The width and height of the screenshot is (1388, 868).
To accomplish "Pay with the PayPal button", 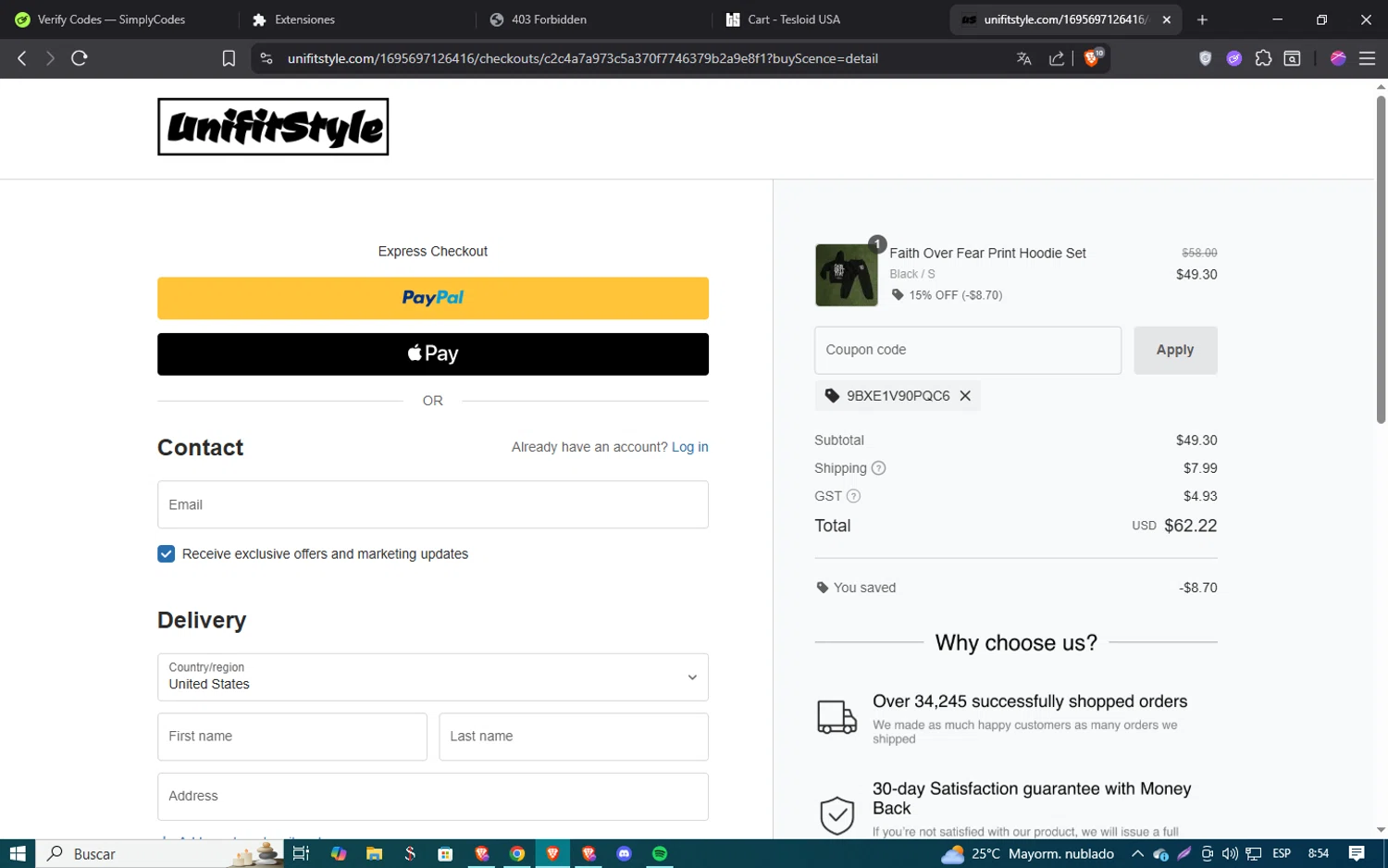I will [433, 298].
